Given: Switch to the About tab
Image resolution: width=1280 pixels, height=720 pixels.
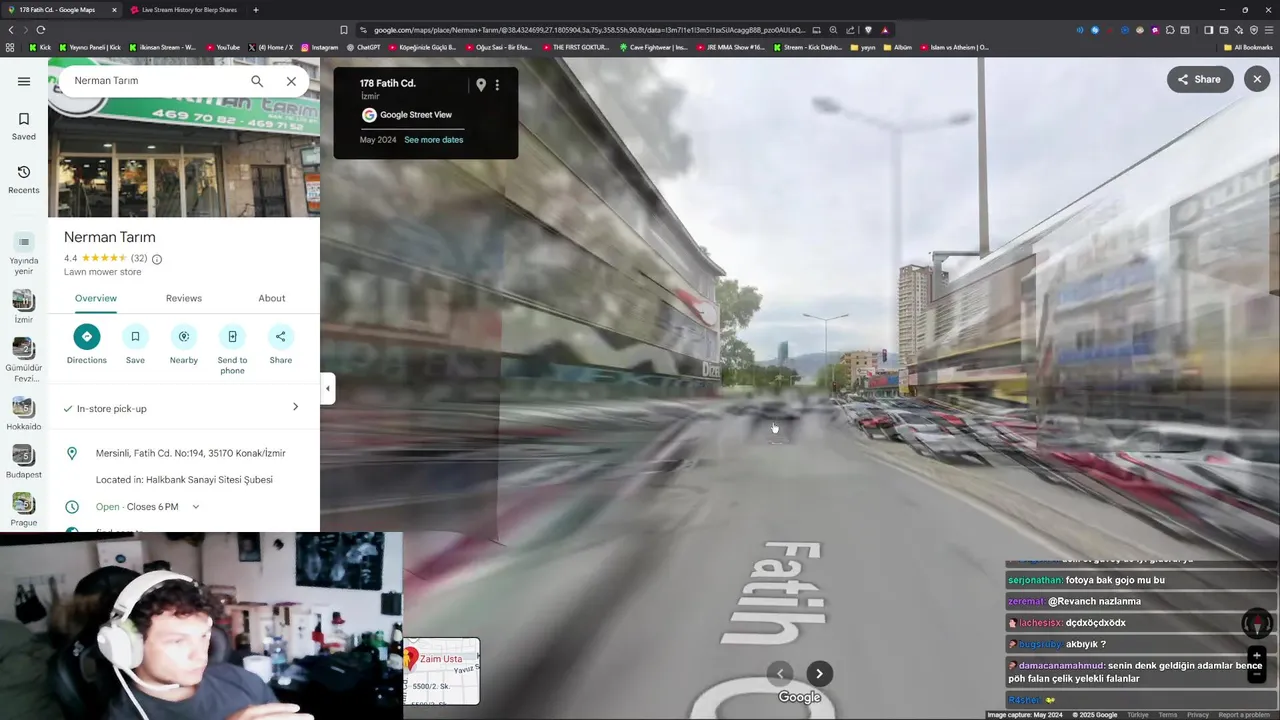Looking at the screenshot, I should (x=272, y=298).
